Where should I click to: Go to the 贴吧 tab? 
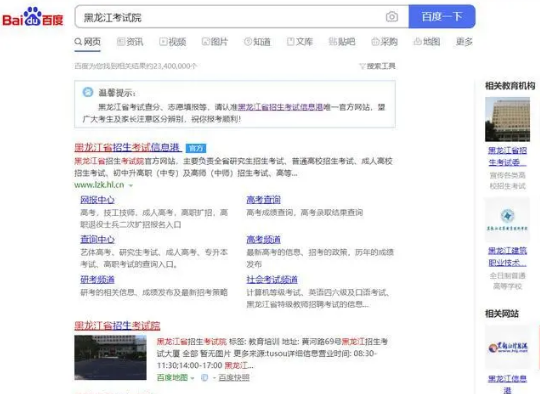342,42
